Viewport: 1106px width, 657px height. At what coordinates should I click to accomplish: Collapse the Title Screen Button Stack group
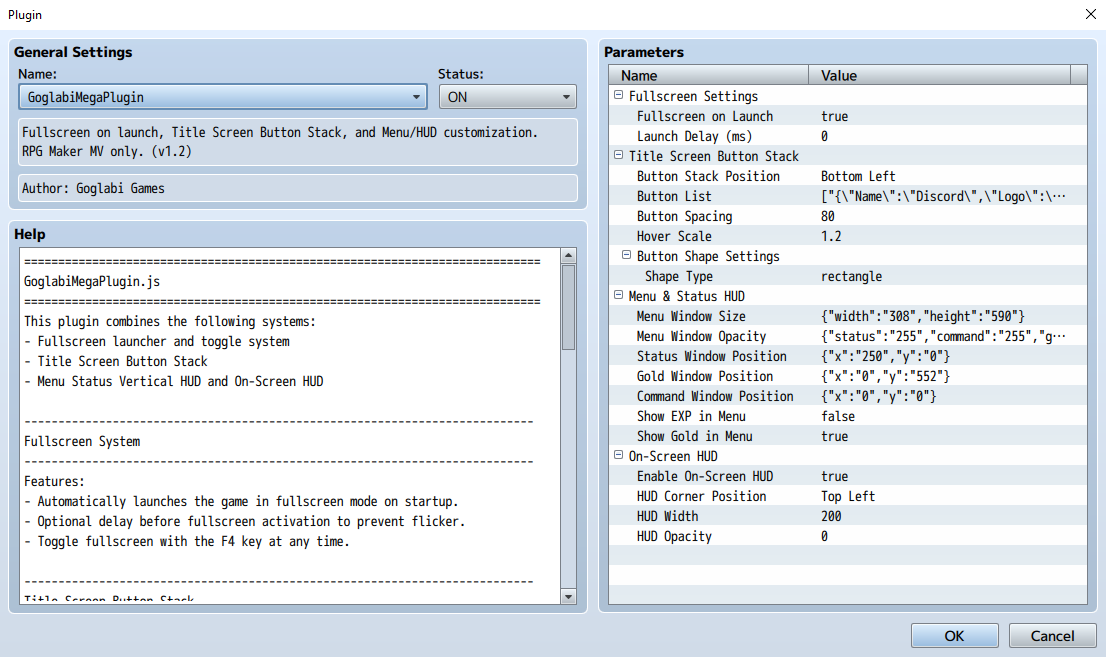(617, 156)
